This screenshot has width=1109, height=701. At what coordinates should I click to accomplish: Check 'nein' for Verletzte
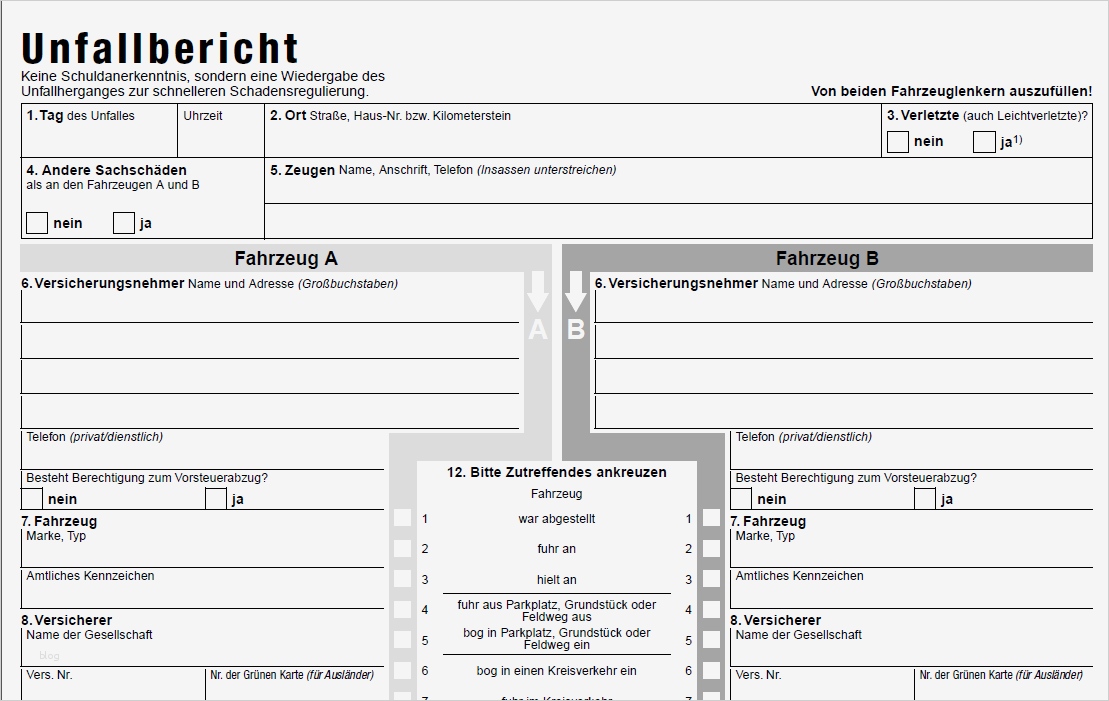898,141
